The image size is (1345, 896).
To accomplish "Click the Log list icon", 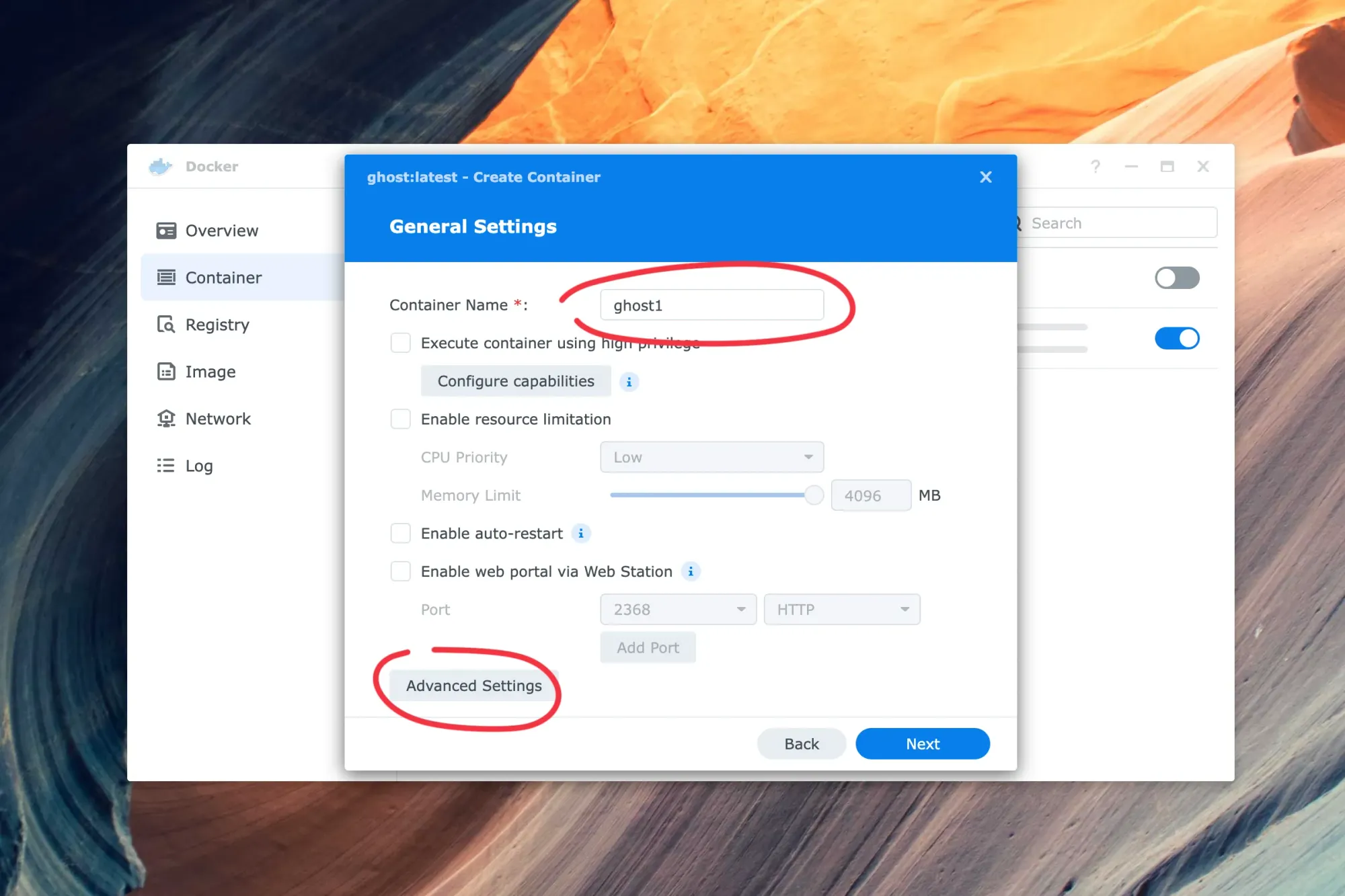I will (x=165, y=466).
